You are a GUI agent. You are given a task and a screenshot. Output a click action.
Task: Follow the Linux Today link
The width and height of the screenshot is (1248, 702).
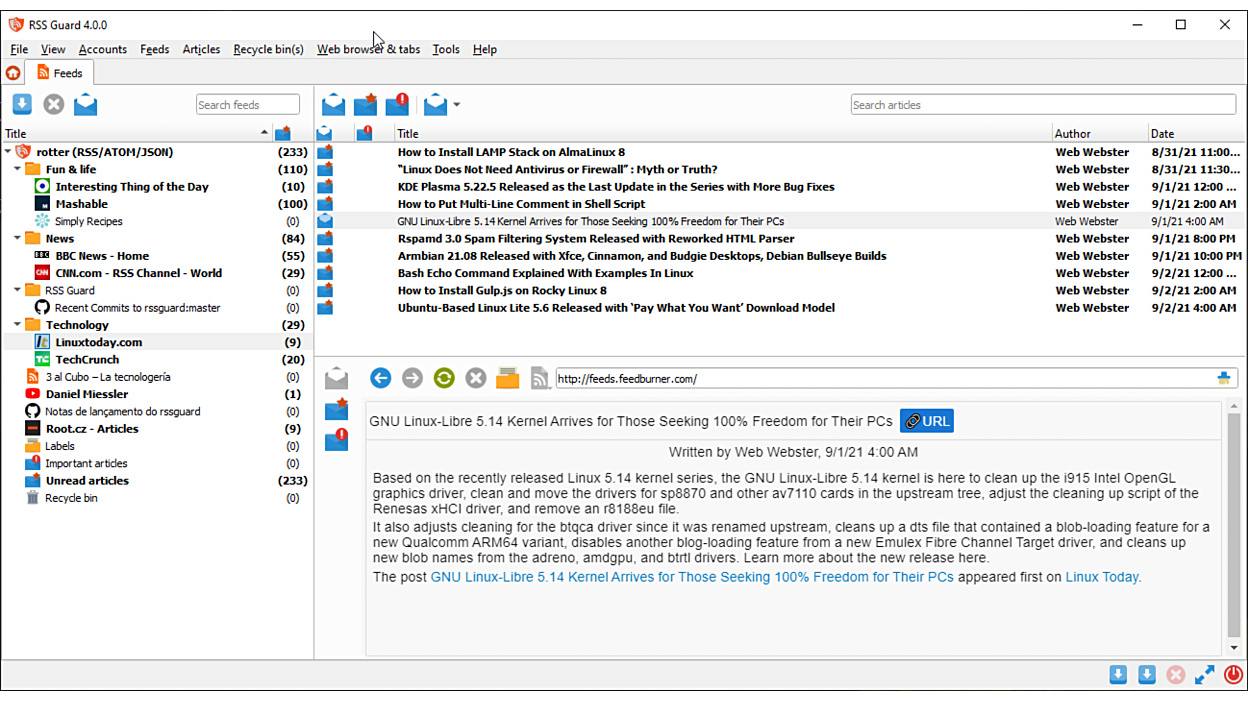pyautogui.click(x=1101, y=577)
